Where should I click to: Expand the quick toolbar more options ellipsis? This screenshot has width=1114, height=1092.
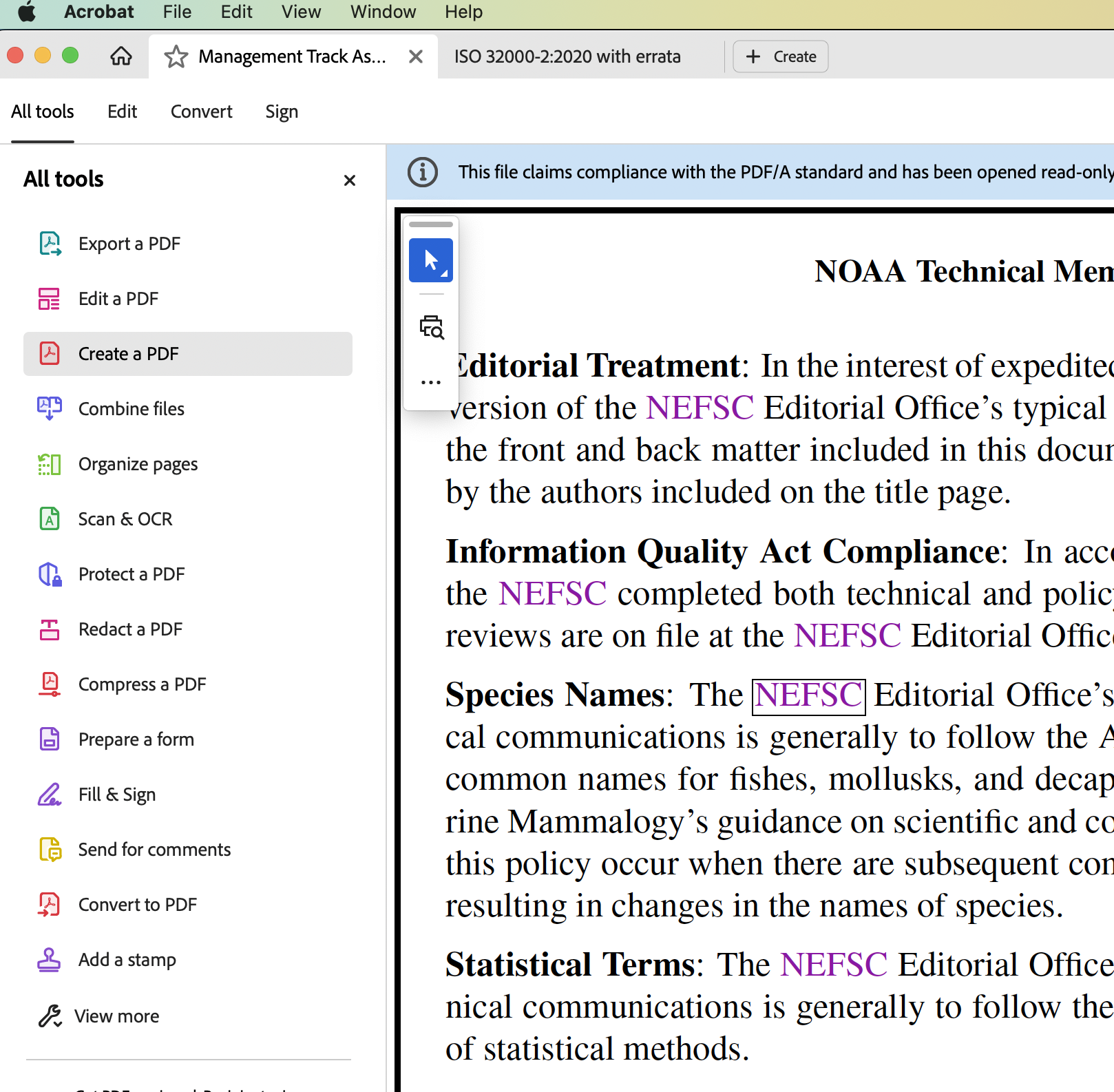pos(431,382)
